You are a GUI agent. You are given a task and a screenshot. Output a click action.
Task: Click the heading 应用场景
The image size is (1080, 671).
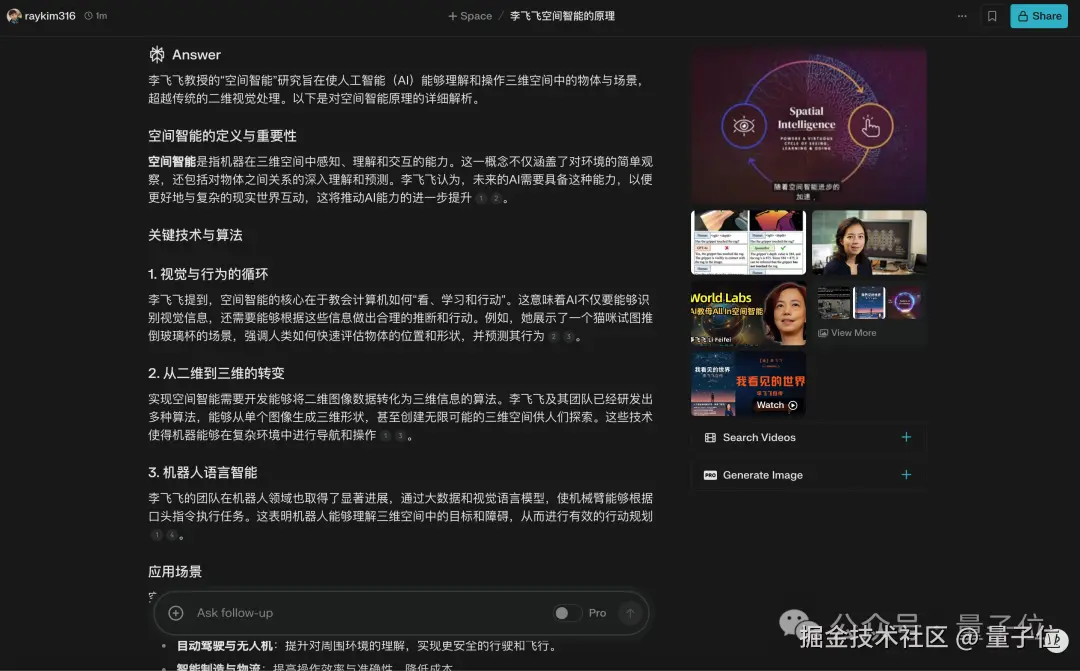click(x=175, y=572)
